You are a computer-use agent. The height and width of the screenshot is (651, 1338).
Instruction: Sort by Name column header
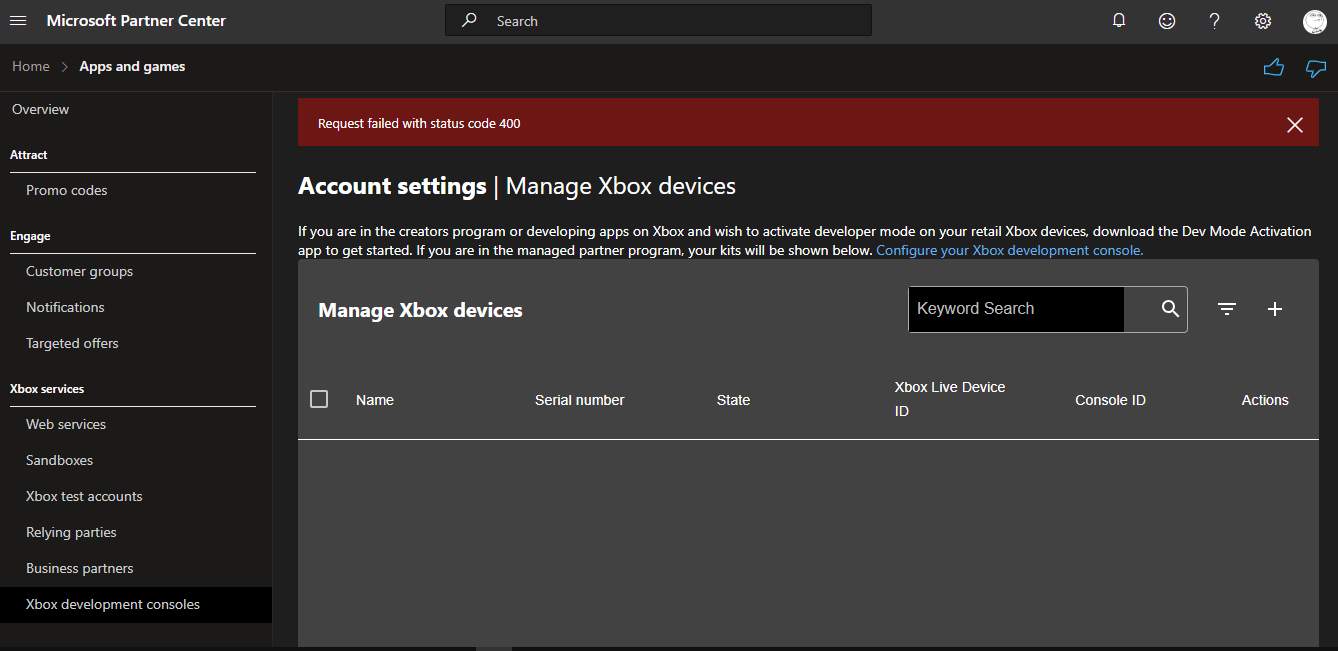[375, 400]
